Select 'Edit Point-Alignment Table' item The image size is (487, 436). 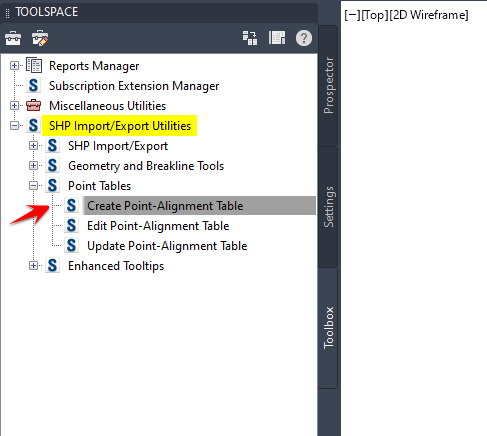pyautogui.click(x=158, y=226)
